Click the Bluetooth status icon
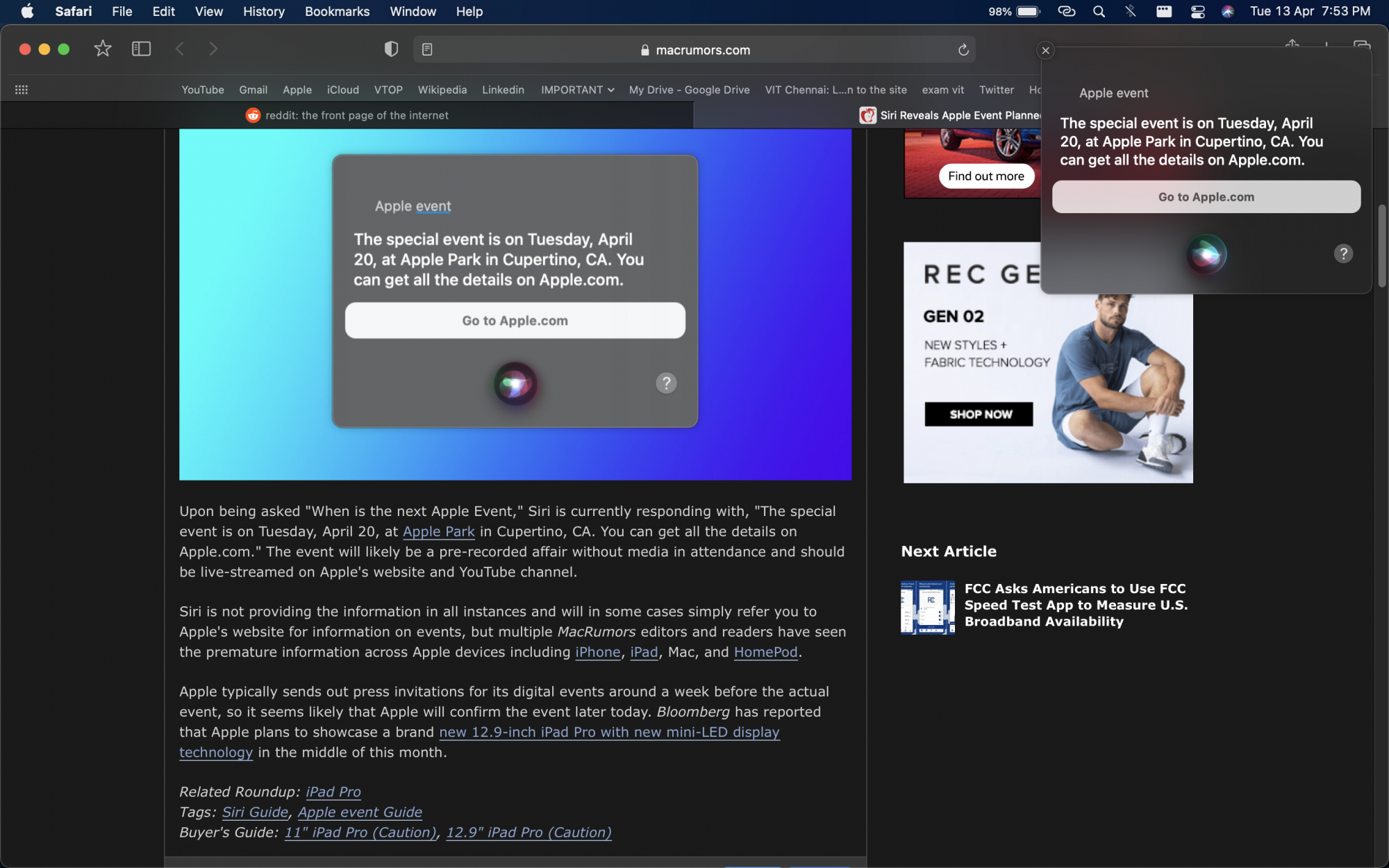The width and height of the screenshot is (1389, 868). point(1131,11)
